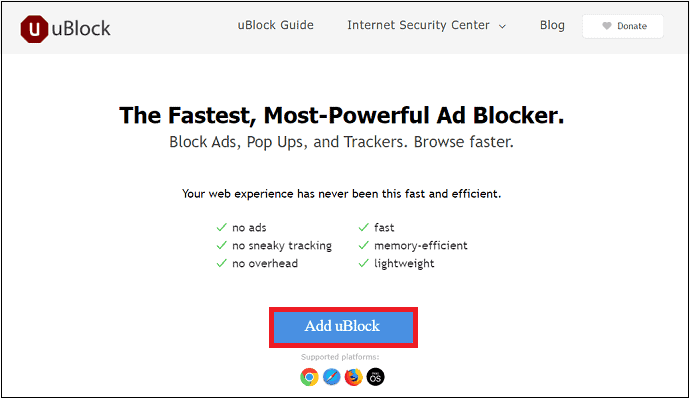Click the Safari compass icon

[331, 377]
